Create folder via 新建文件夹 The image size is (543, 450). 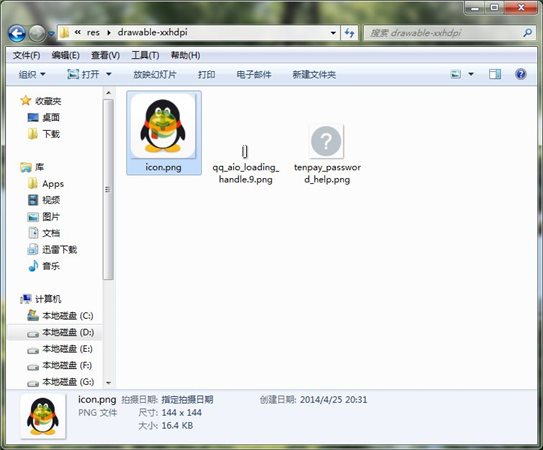click(x=314, y=74)
